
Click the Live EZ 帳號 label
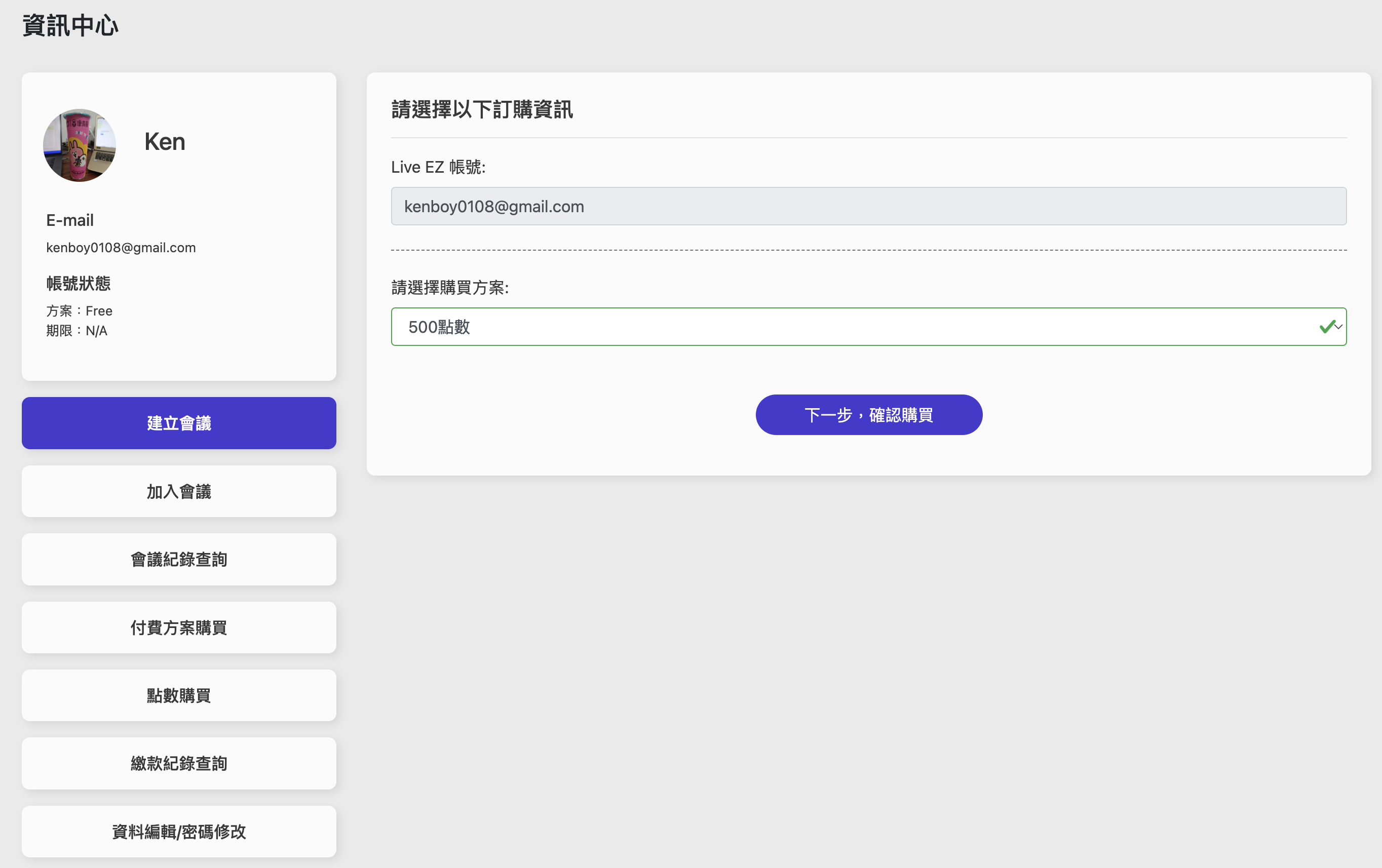click(439, 167)
